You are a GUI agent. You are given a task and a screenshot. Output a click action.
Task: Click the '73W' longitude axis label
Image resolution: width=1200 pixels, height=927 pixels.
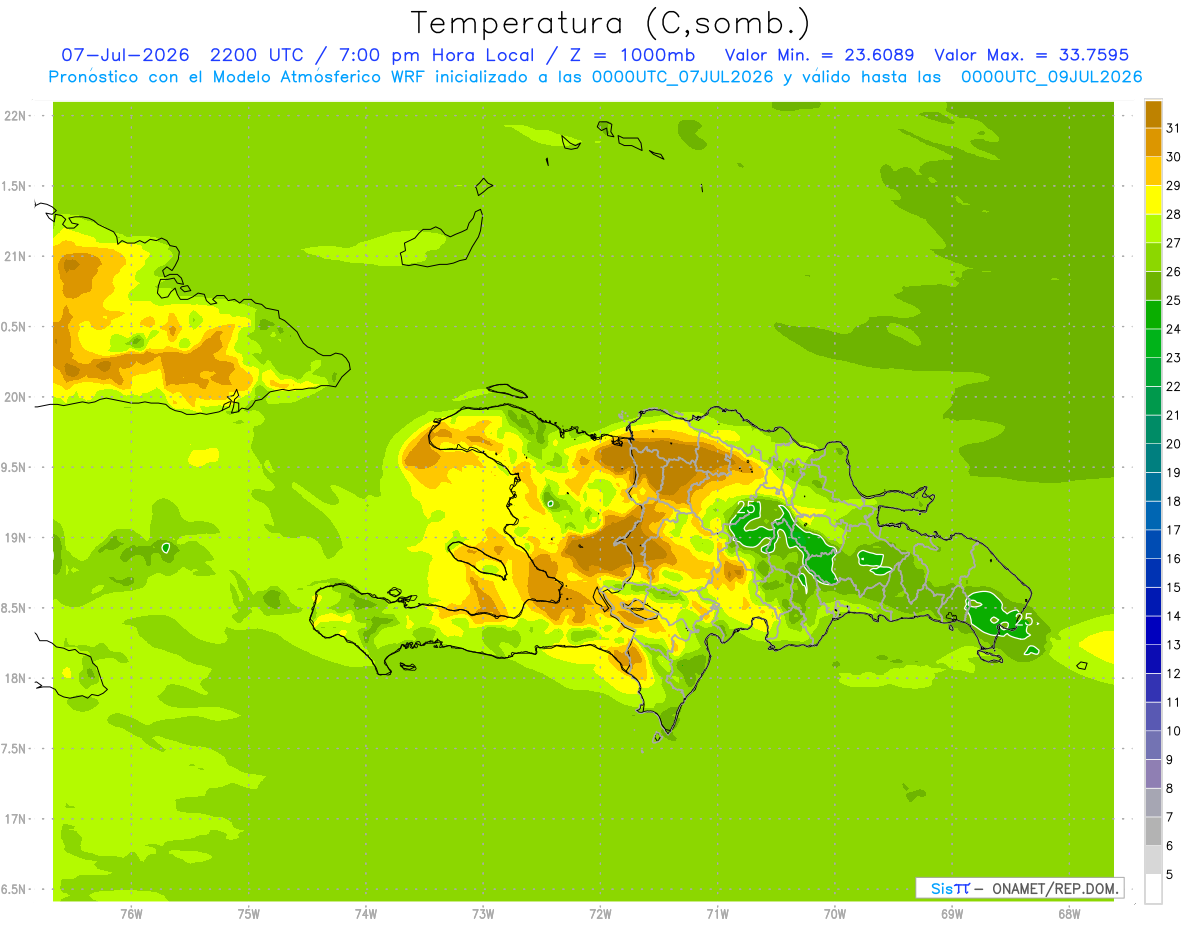[x=483, y=913]
